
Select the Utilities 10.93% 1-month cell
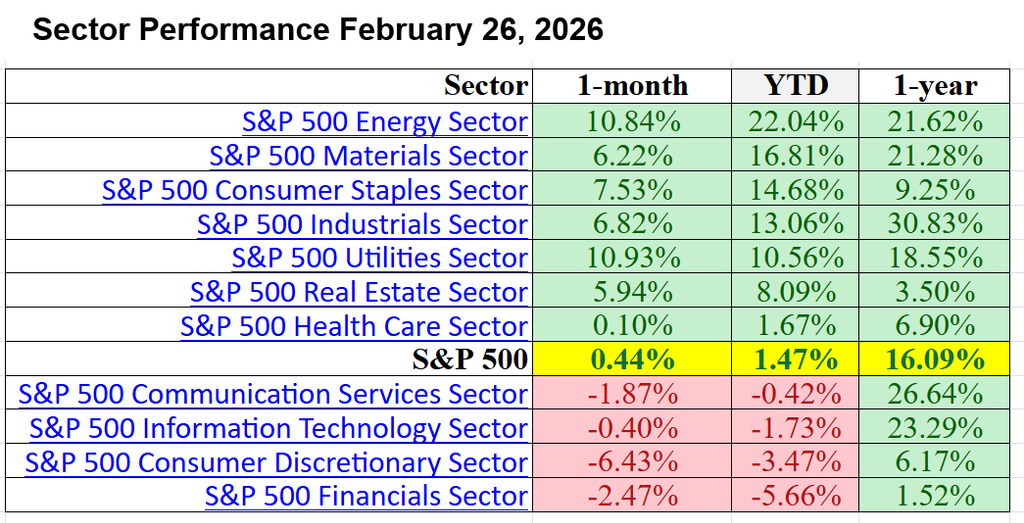tap(632, 258)
